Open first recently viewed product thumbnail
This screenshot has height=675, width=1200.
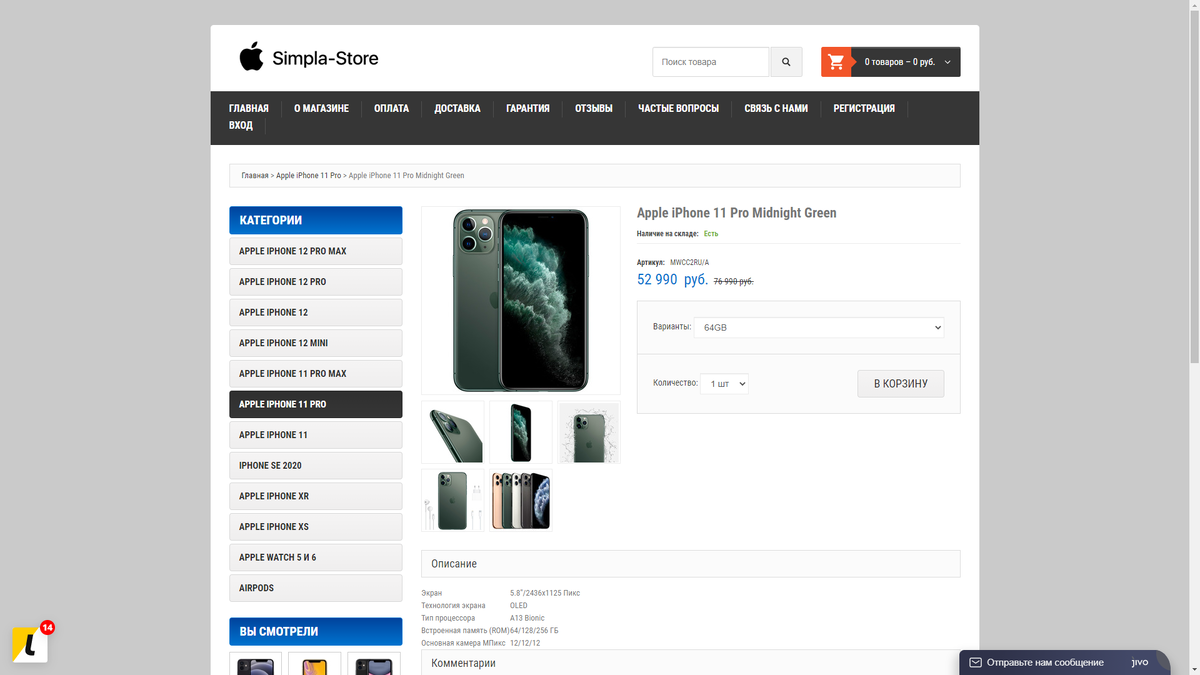tap(255, 664)
